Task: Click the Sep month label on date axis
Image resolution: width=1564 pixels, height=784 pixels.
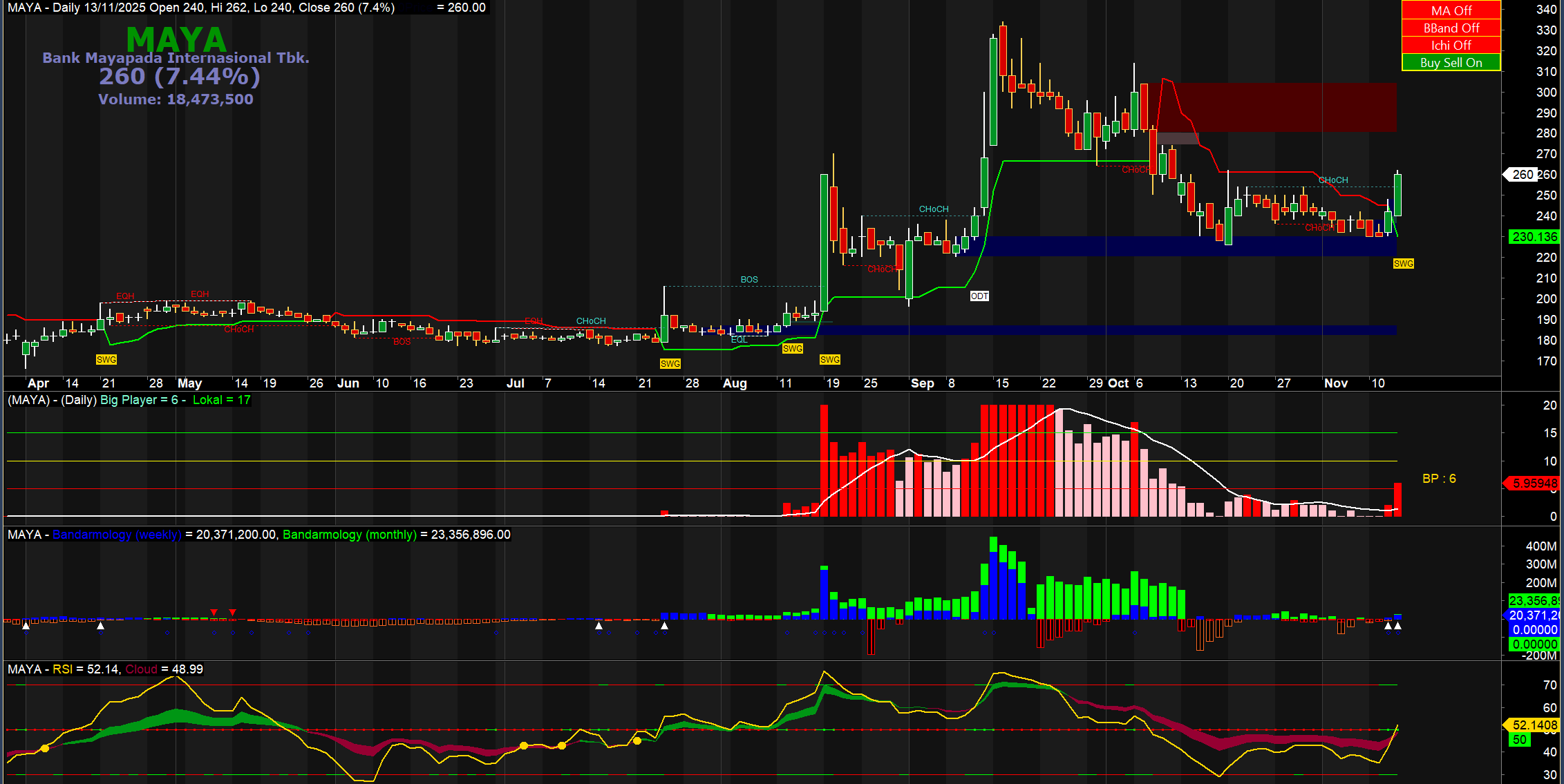Action: pyautogui.click(x=922, y=383)
